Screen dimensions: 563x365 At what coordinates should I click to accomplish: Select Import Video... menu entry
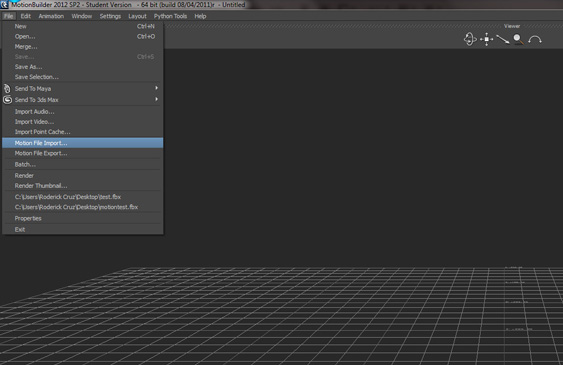pos(83,122)
